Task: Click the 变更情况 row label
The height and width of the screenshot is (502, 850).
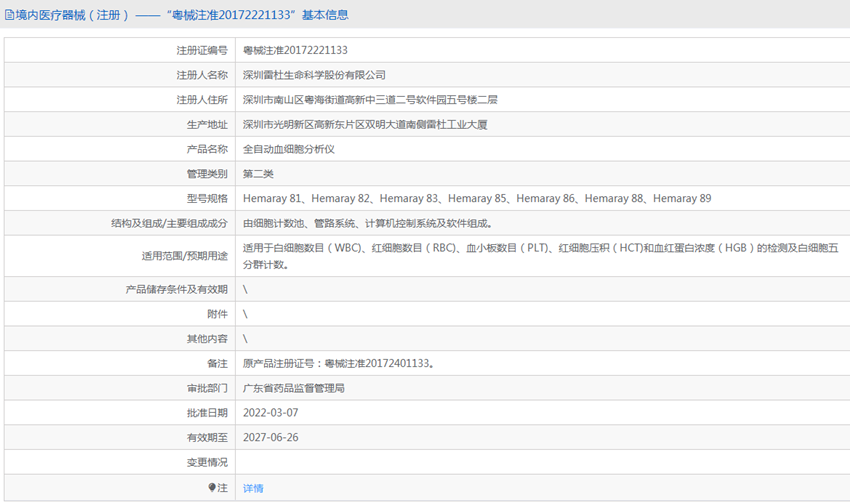Action: pos(207,463)
